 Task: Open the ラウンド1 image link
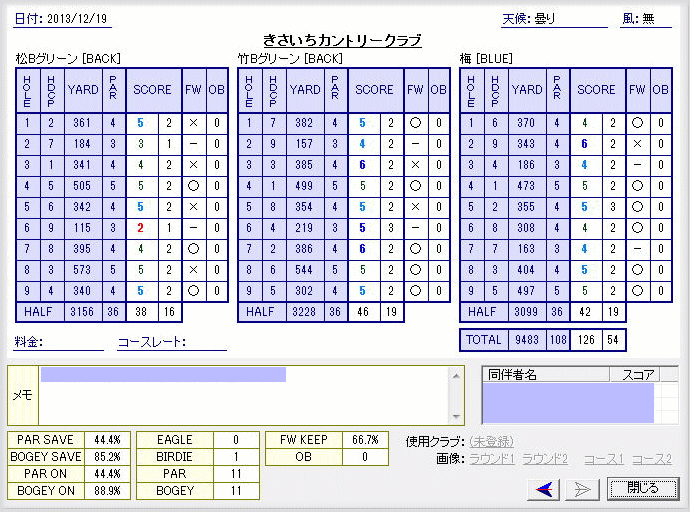(x=492, y=459)
